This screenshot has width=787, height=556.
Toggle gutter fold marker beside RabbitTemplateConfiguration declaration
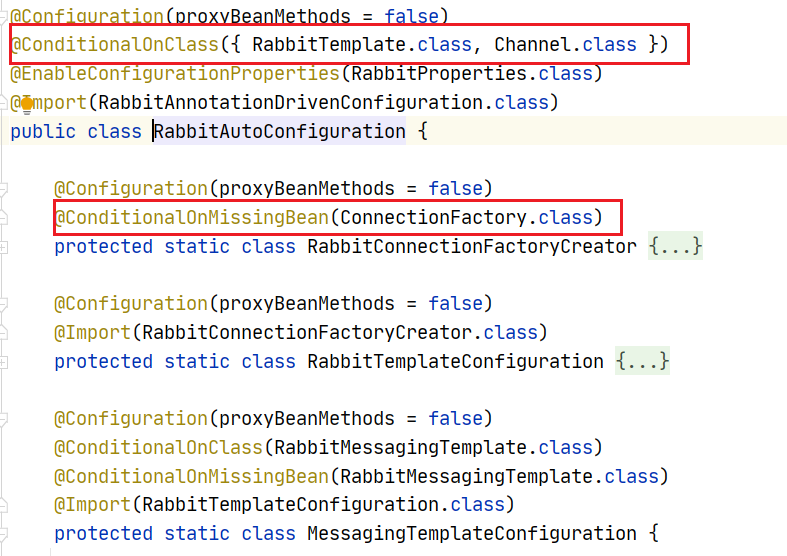5,361
